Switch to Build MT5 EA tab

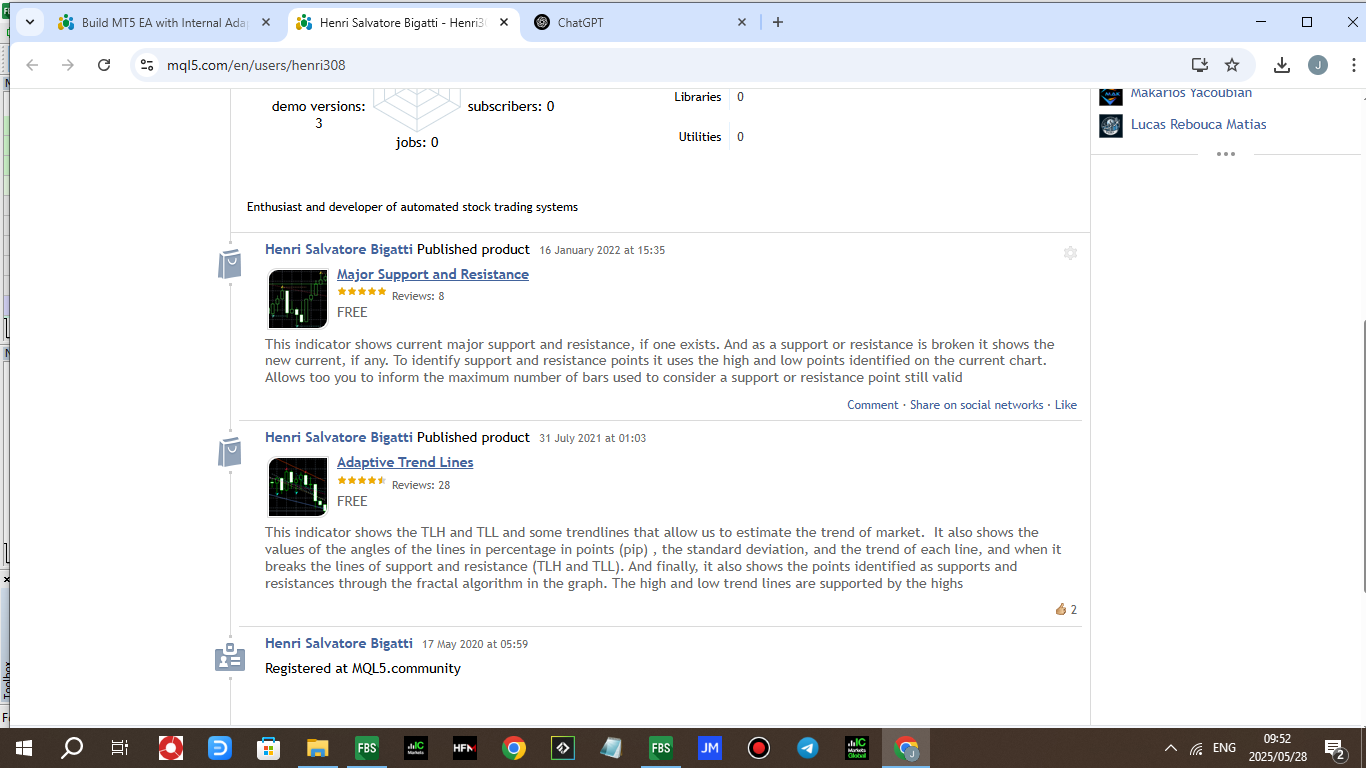coord(165,22)
